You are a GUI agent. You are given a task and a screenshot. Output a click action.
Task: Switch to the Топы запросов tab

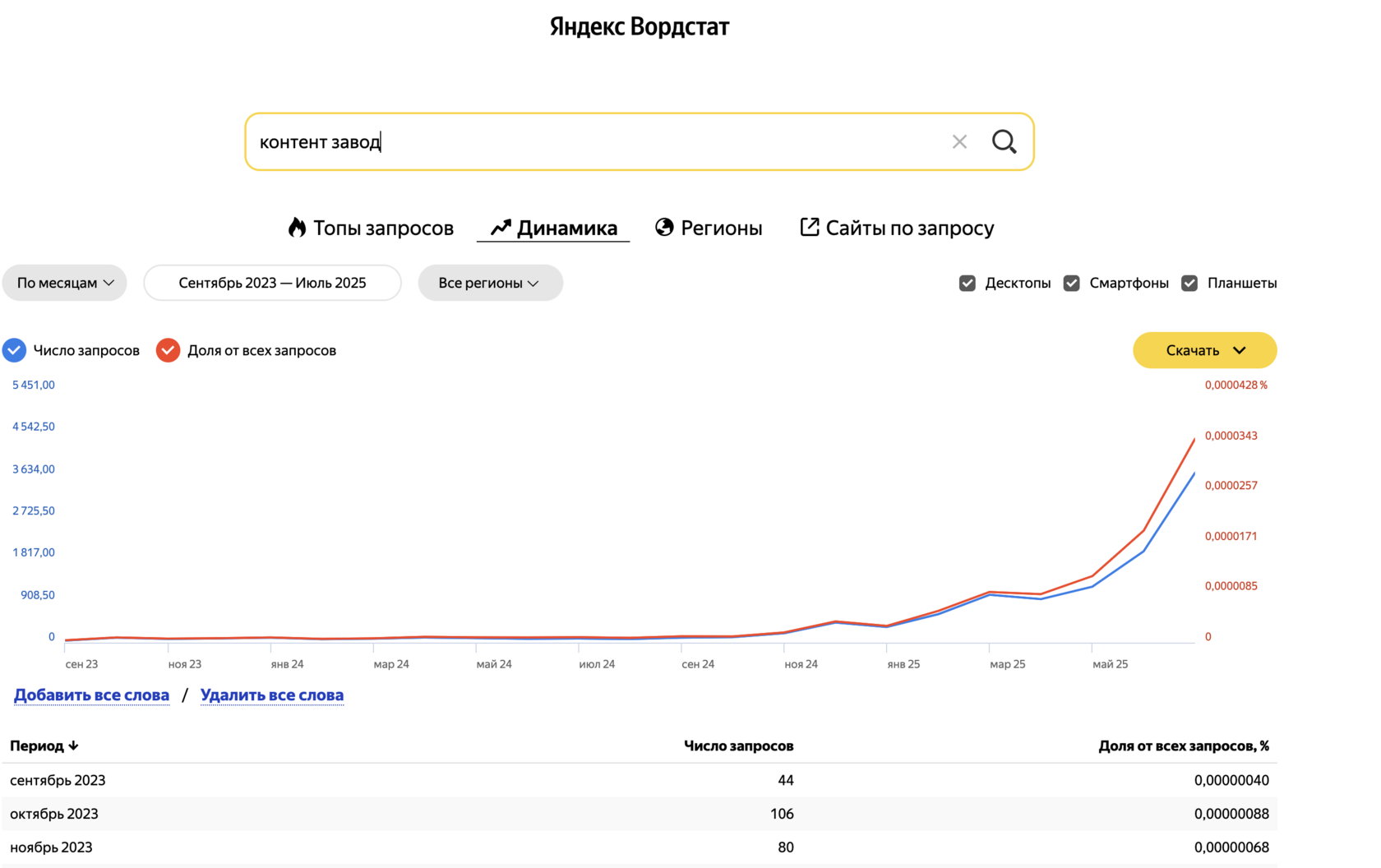pos(383,228)
